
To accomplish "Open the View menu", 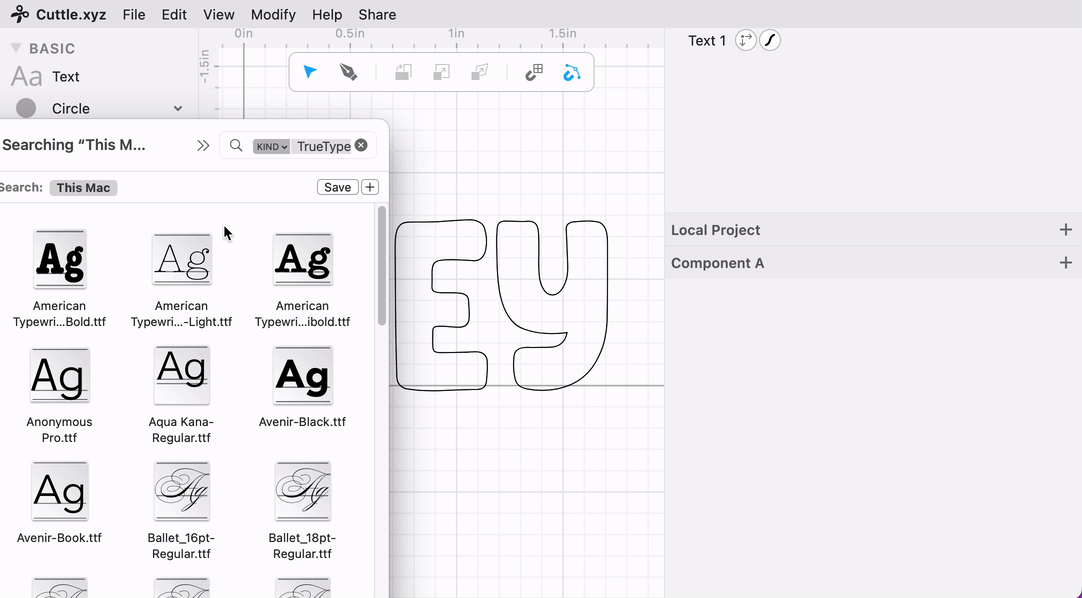I will pyautogui.click(x=218, y=14).
